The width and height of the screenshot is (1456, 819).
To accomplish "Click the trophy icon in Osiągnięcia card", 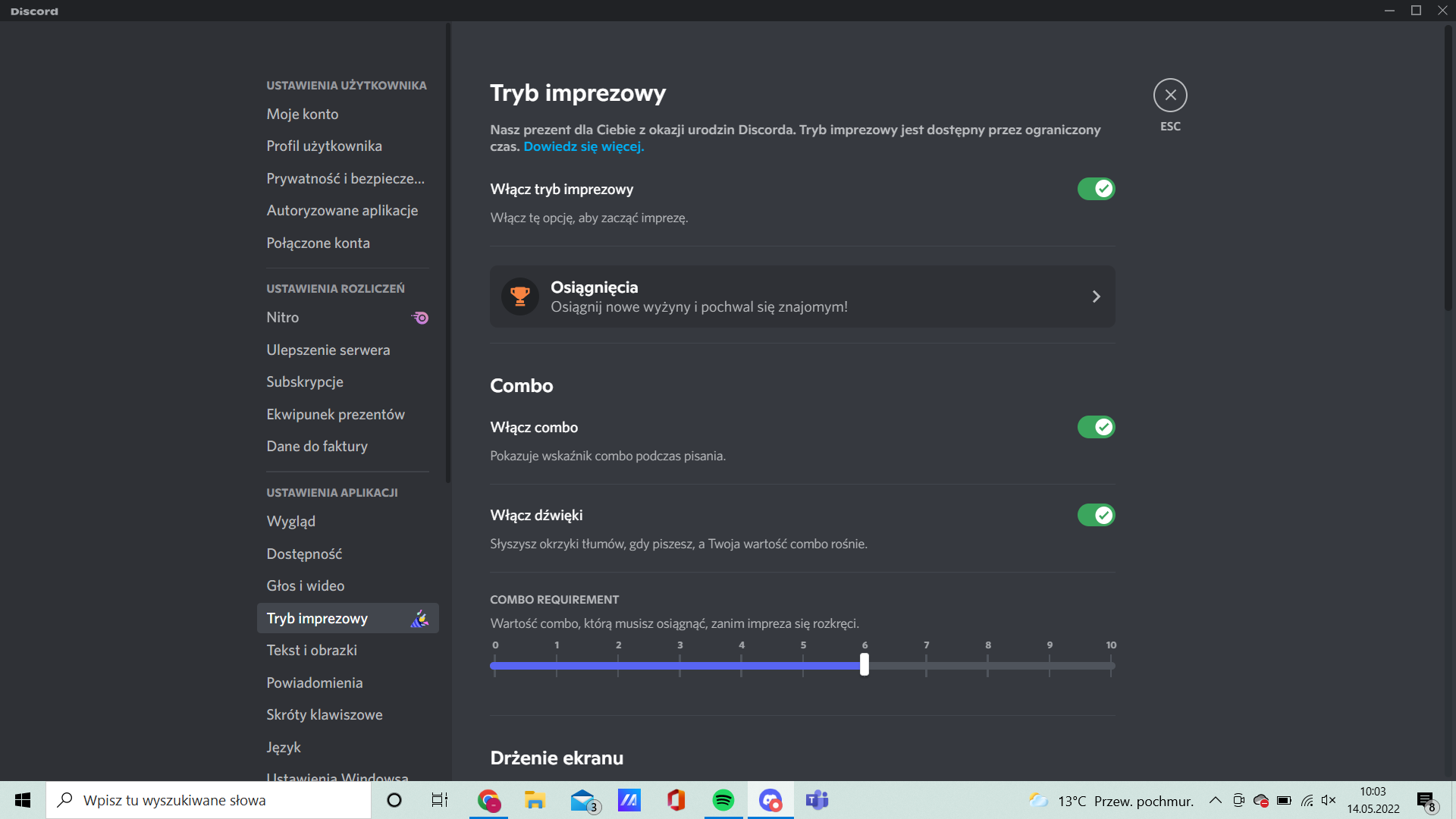I will (x=520, y=297).
